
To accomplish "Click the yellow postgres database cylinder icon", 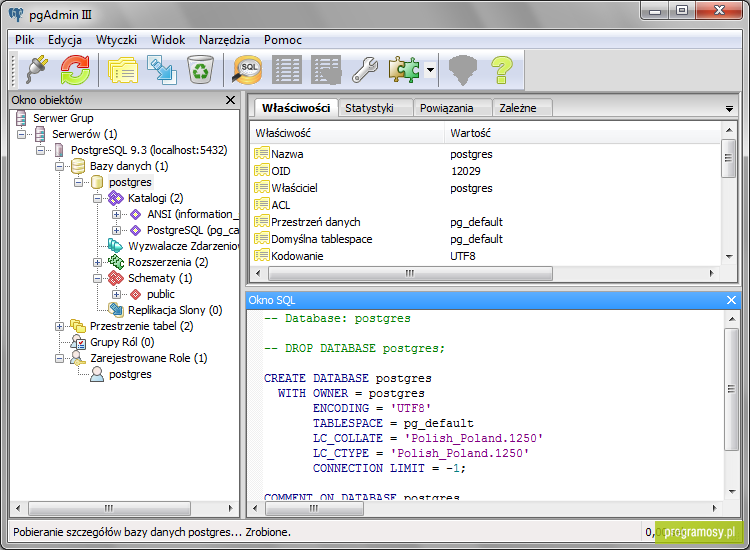I will [97, 182].
